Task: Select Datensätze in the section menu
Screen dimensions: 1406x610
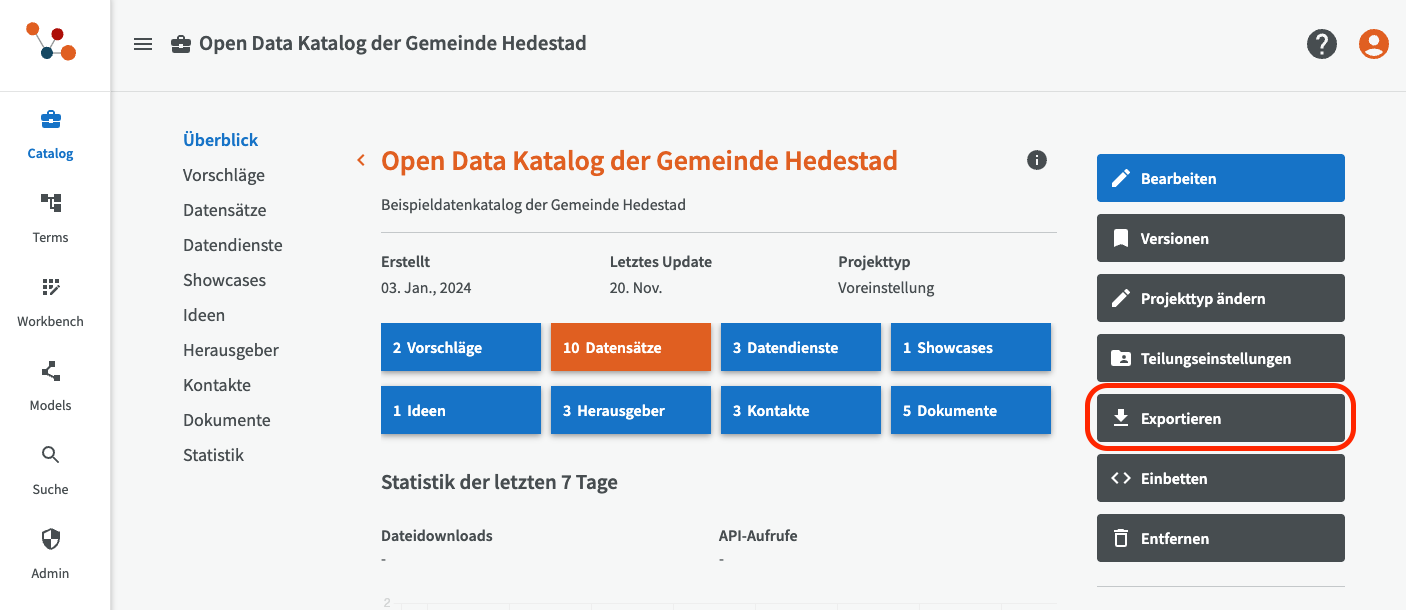Action: pyautogui.click(x=224, y=210)
